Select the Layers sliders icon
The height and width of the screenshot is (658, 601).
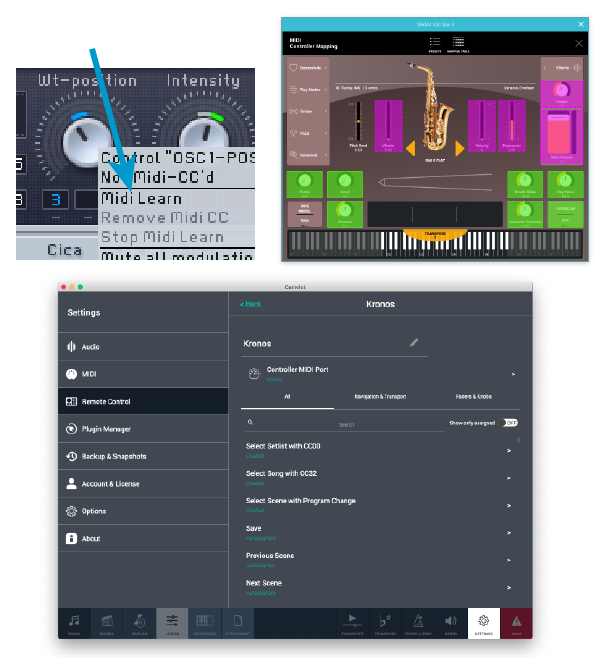(x=172, y=623)
